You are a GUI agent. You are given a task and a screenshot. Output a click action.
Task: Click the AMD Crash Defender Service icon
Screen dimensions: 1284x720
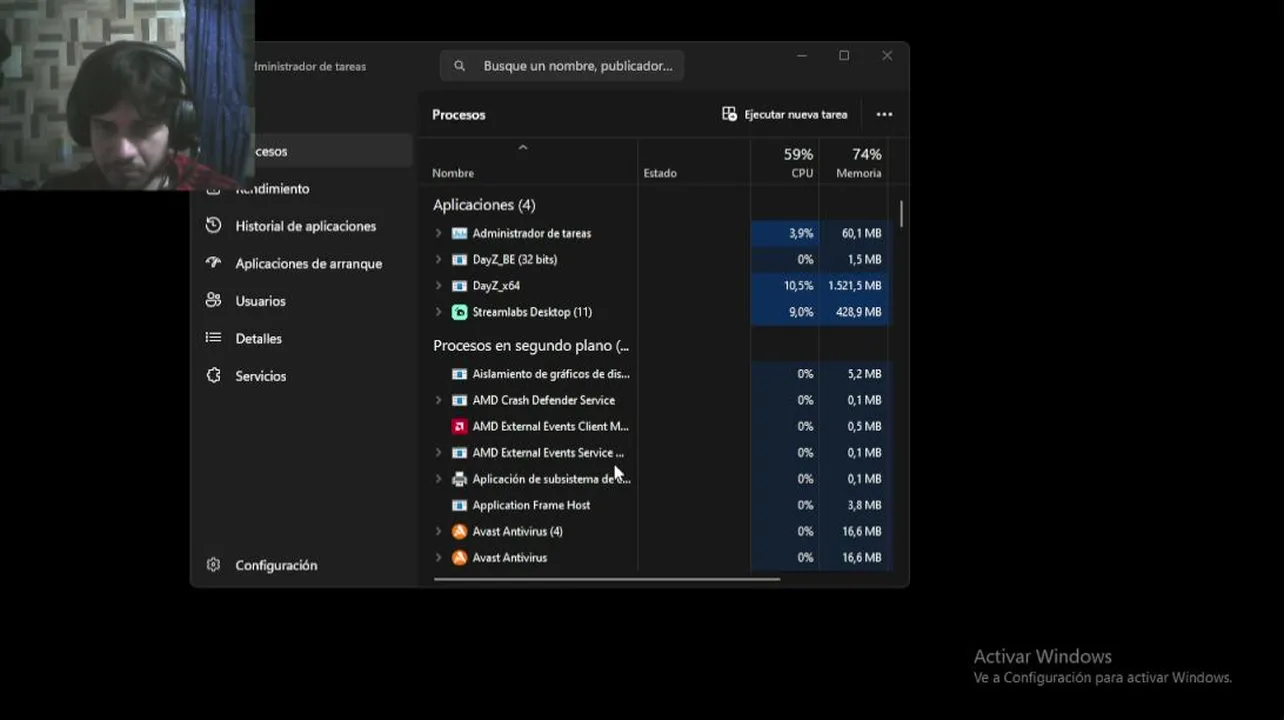459,400
